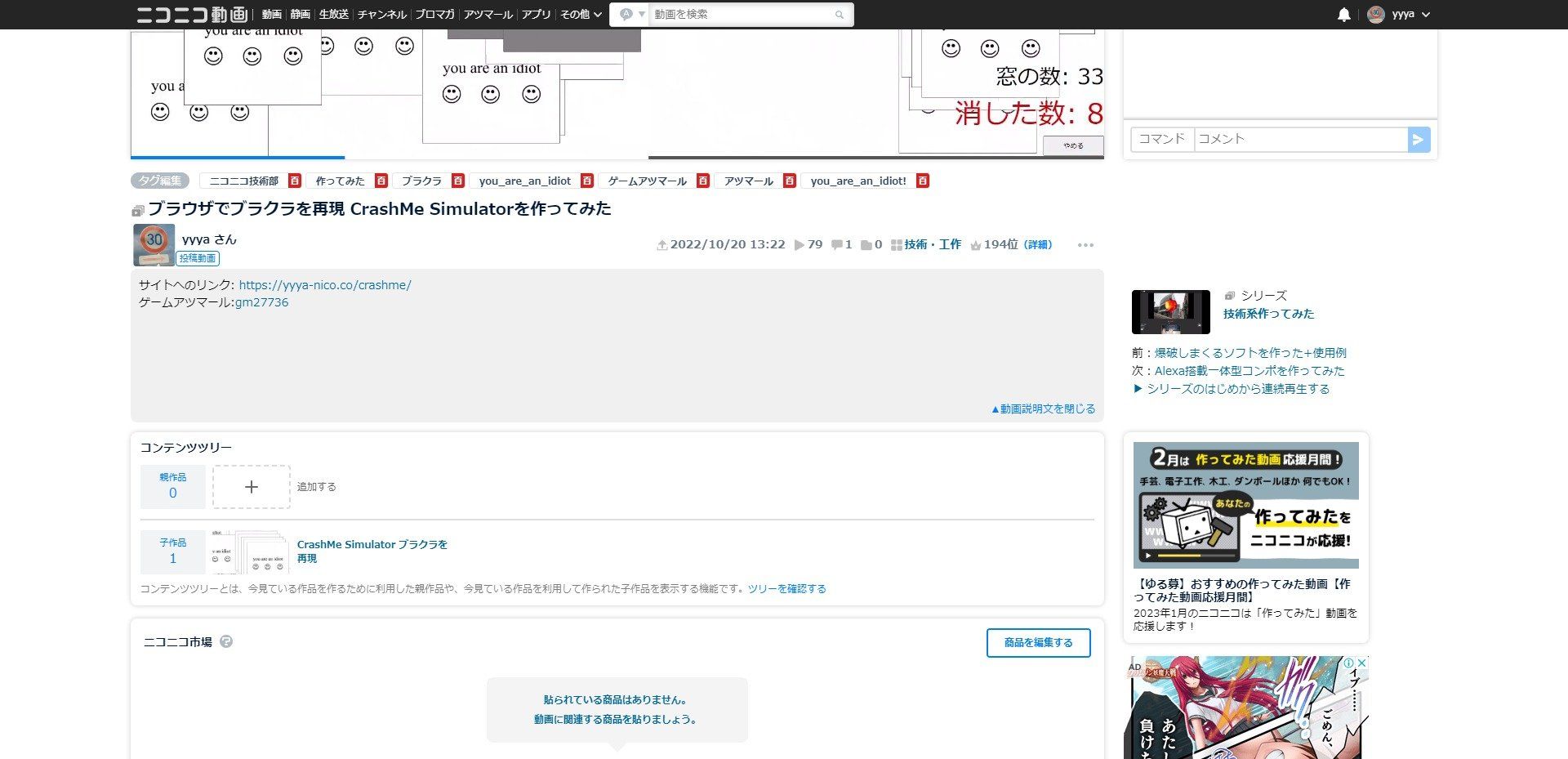The image size is (1568, 759).
Task: Open CrashMe Simulator ブラクラを再現 link
Action: (372, 551)
